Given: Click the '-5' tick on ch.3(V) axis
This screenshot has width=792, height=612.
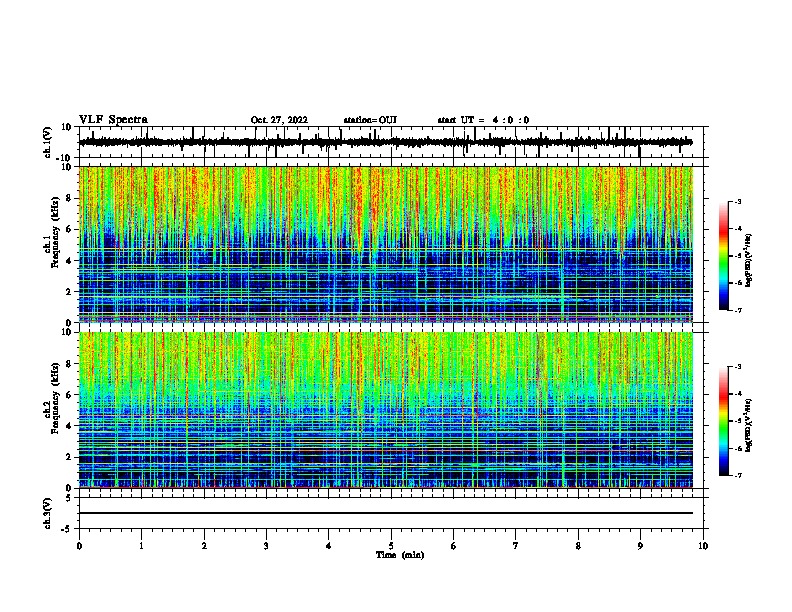Looking at the screenshot, I should (x=67, y=529).
